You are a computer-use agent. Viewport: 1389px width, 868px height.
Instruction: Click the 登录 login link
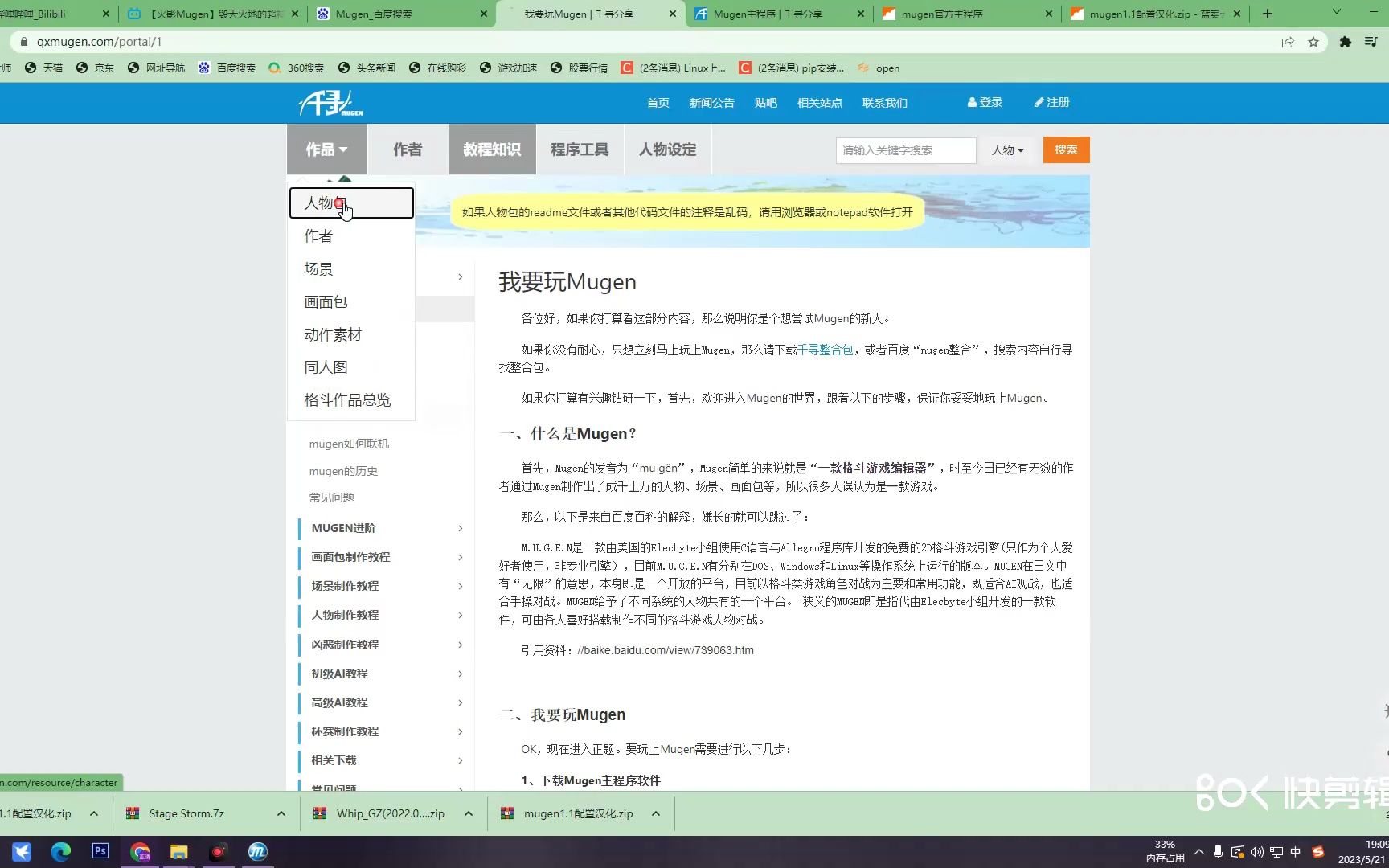pyautogui.click(x=985, y=103)
